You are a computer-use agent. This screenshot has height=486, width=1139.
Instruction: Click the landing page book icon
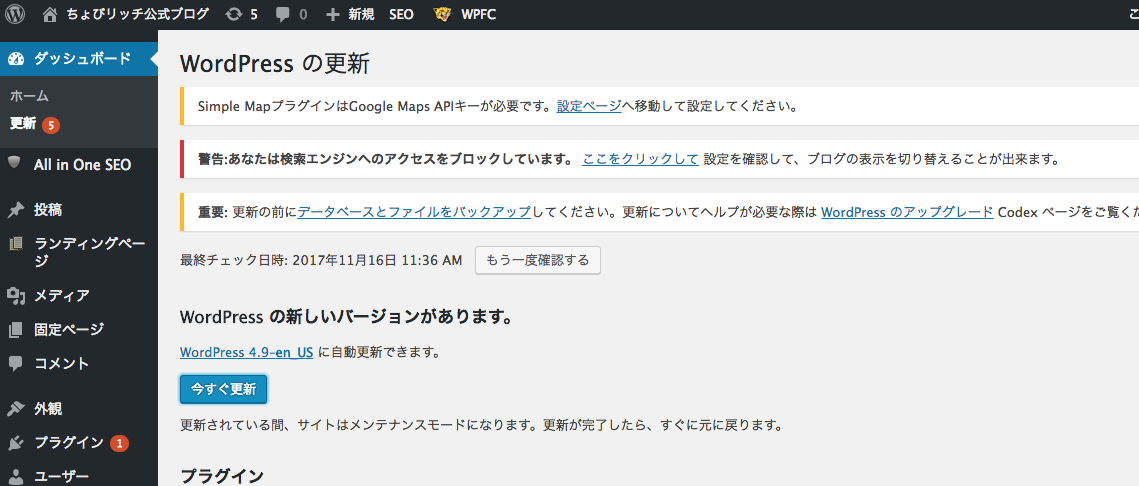[16, 244]
